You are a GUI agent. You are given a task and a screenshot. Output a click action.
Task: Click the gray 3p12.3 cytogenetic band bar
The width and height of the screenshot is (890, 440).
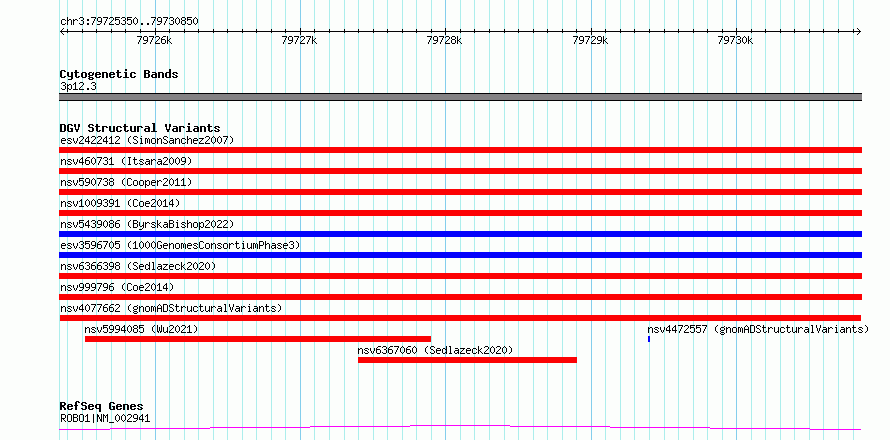(x=460, y=97)
